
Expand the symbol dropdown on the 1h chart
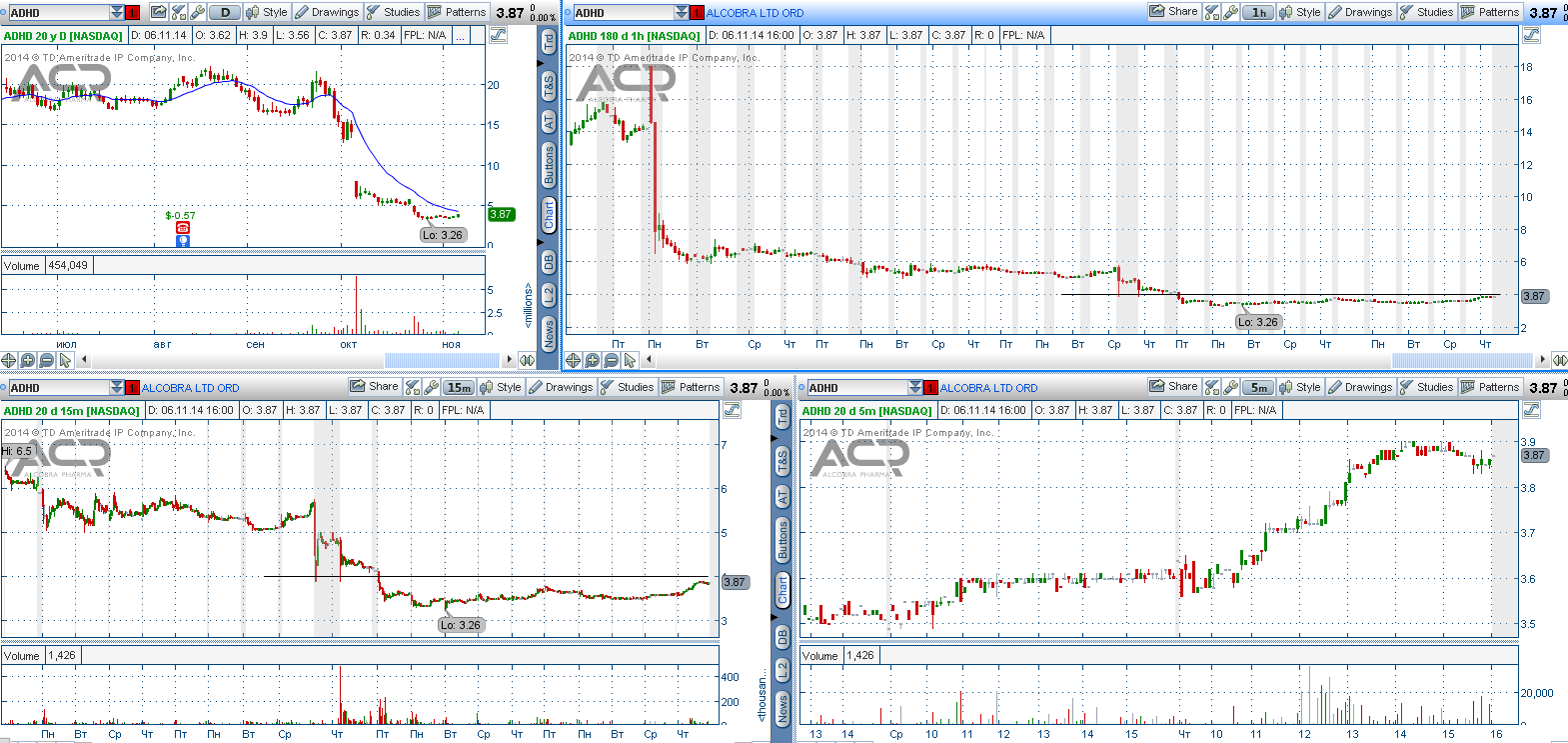682,12
